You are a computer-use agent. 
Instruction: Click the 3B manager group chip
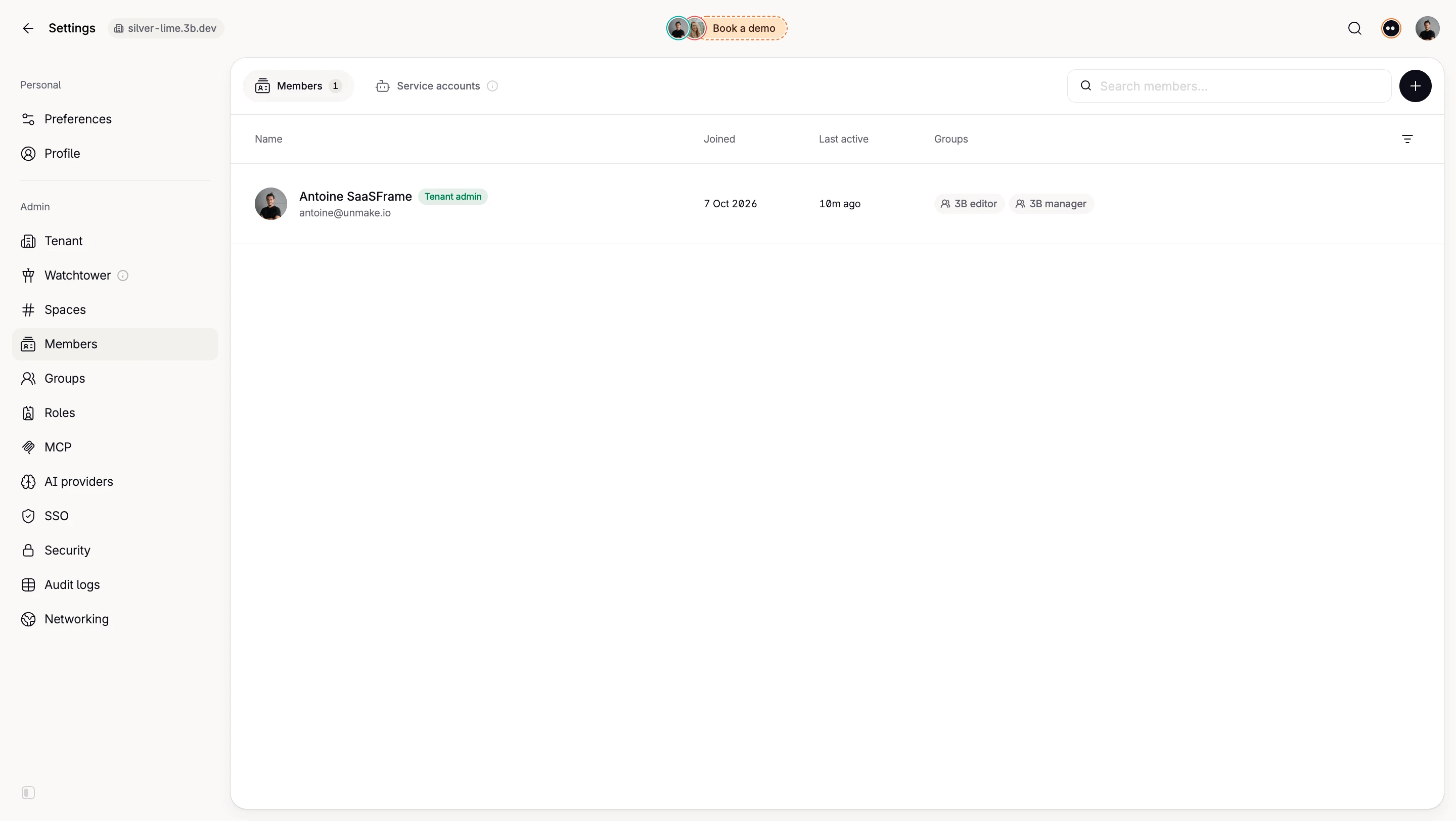click(1051, 204)
